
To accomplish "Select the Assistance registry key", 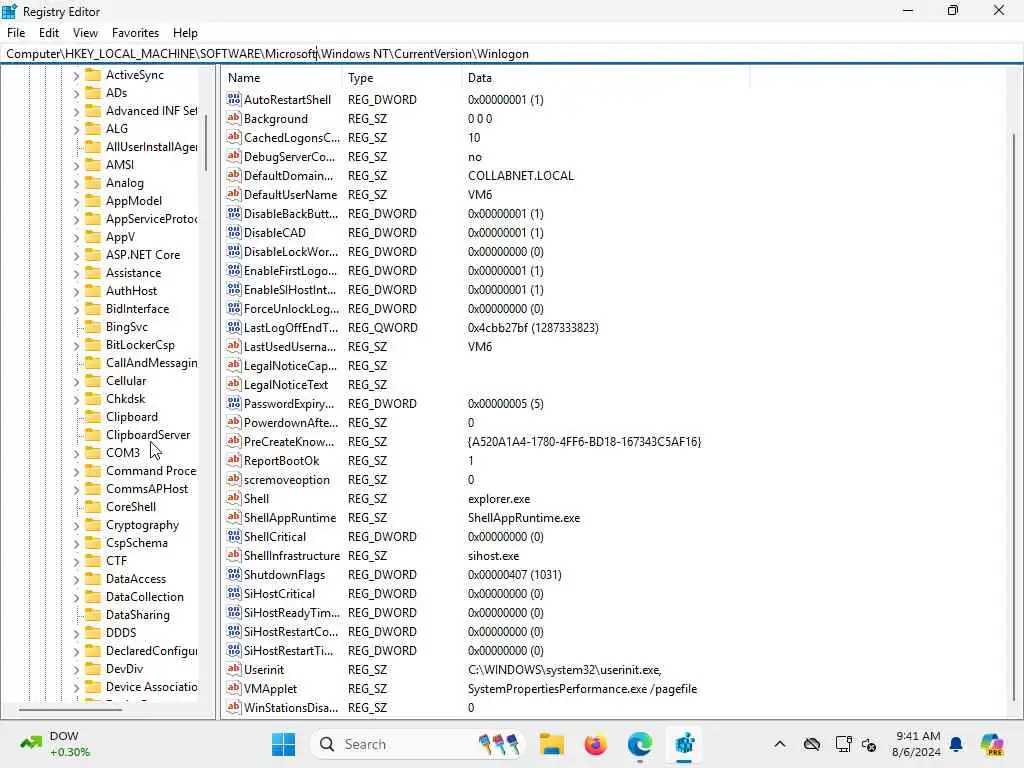I will coord(133,273).
